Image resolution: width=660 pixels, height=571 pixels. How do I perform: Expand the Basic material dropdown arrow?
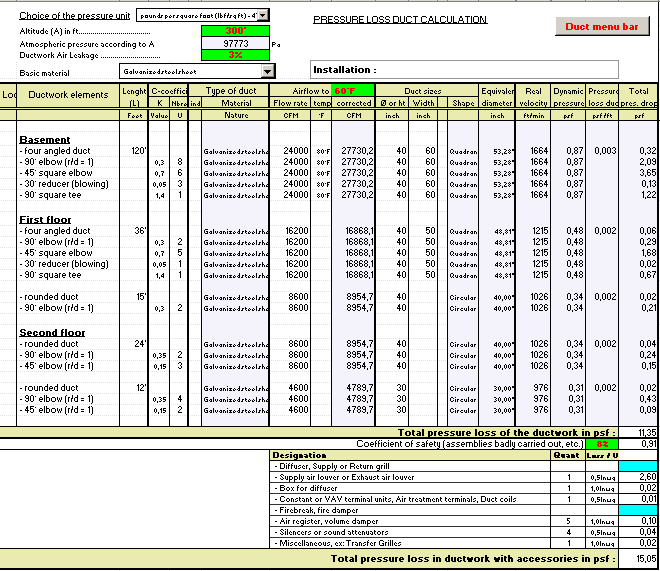tap(266, 72)
